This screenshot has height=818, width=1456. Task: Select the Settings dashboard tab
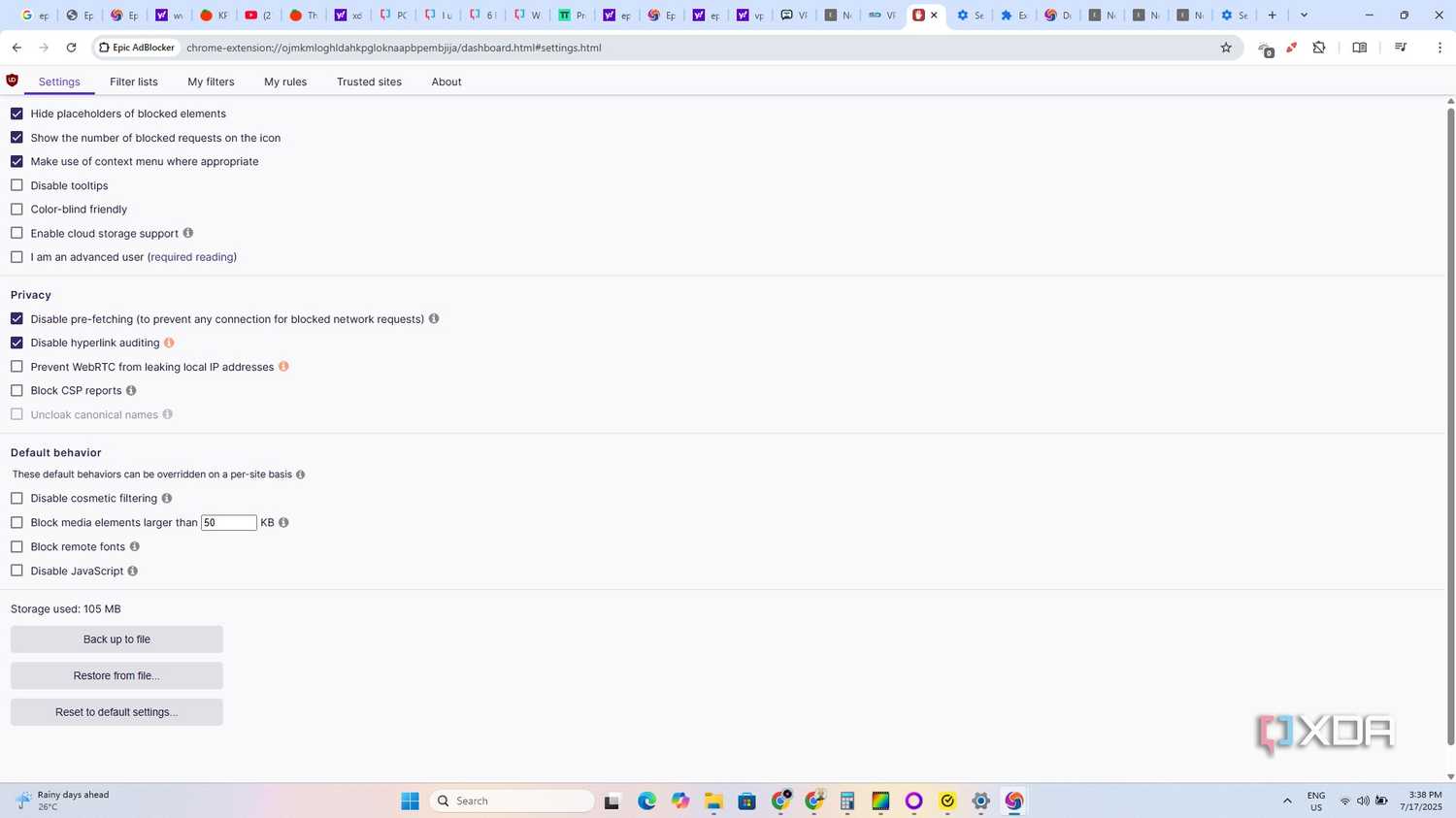pyautogui.click(x=59, y=82)
